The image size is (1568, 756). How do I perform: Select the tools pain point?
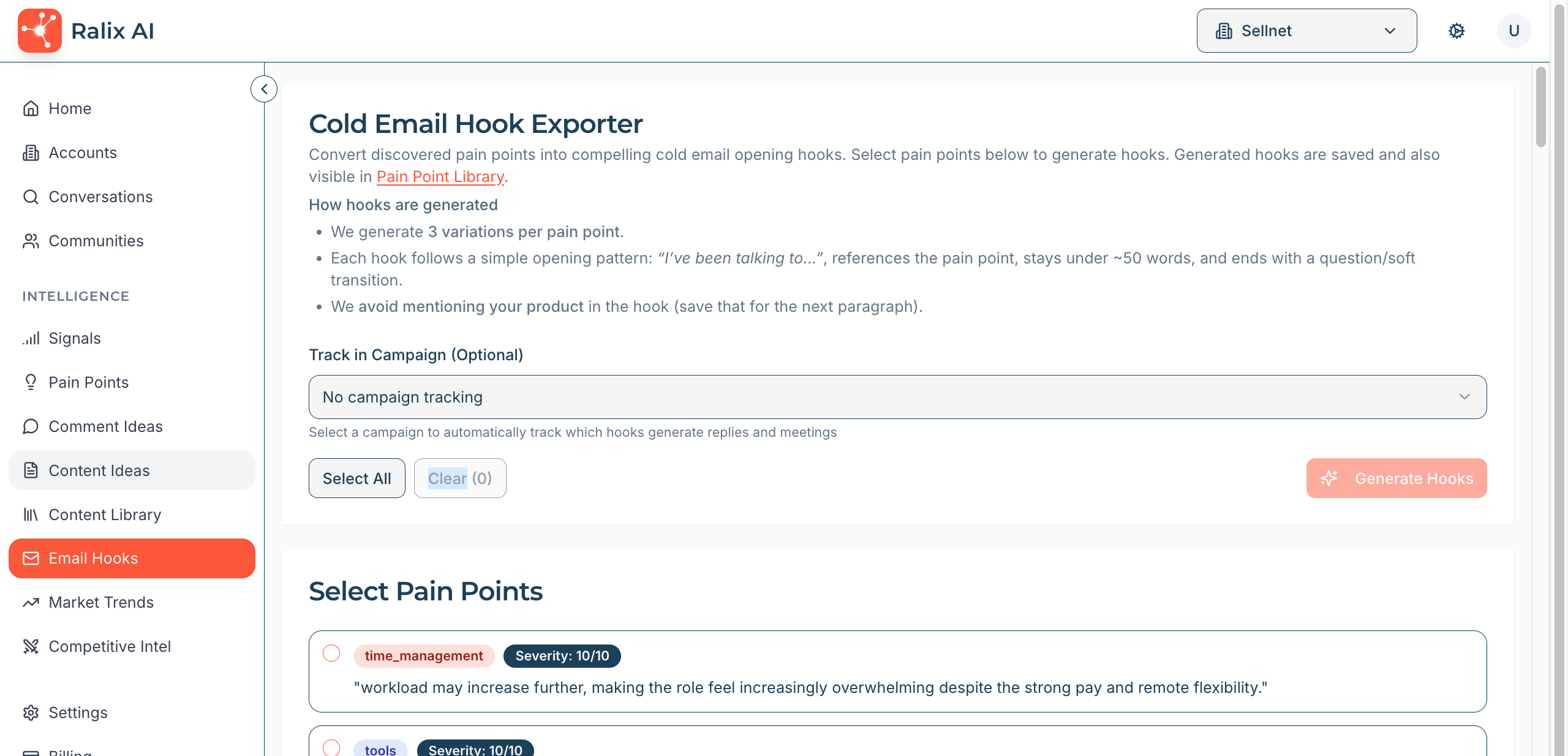tap(331, 748)
